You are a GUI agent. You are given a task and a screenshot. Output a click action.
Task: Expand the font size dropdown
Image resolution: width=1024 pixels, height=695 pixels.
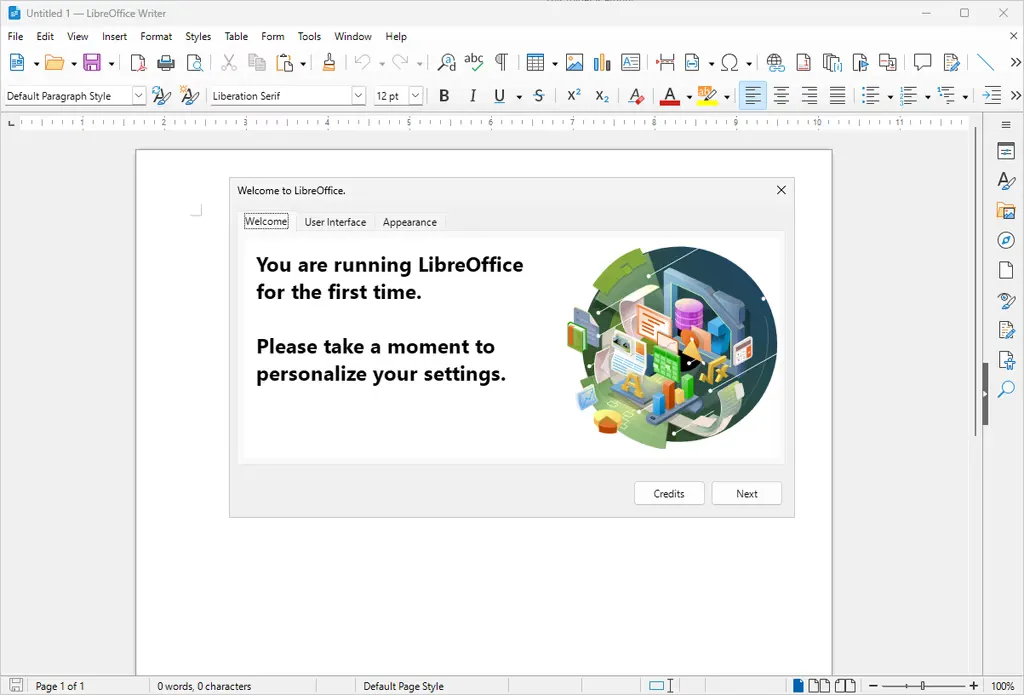[x=415, y=96]
